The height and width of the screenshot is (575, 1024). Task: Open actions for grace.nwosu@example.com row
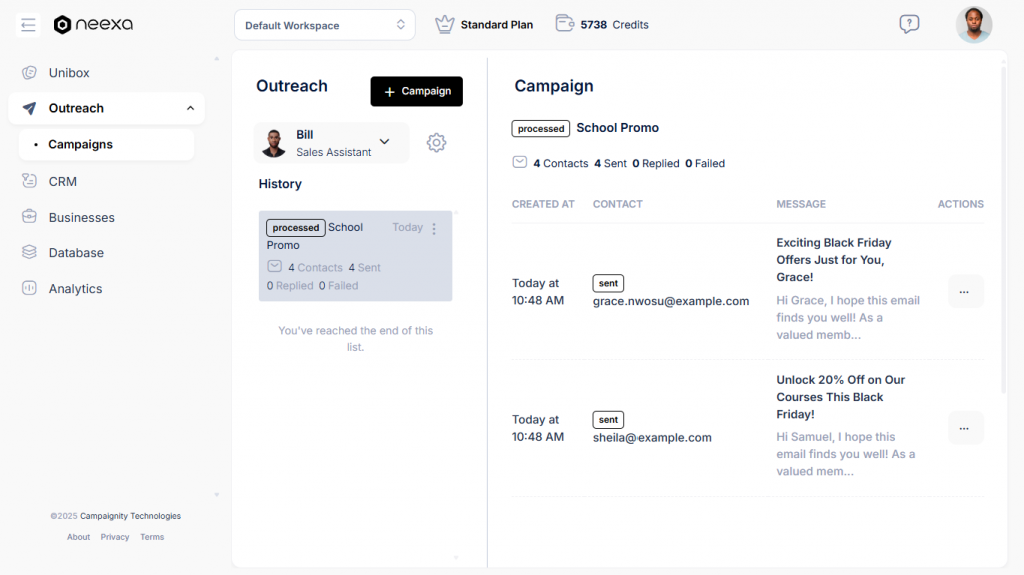(964, 292)
